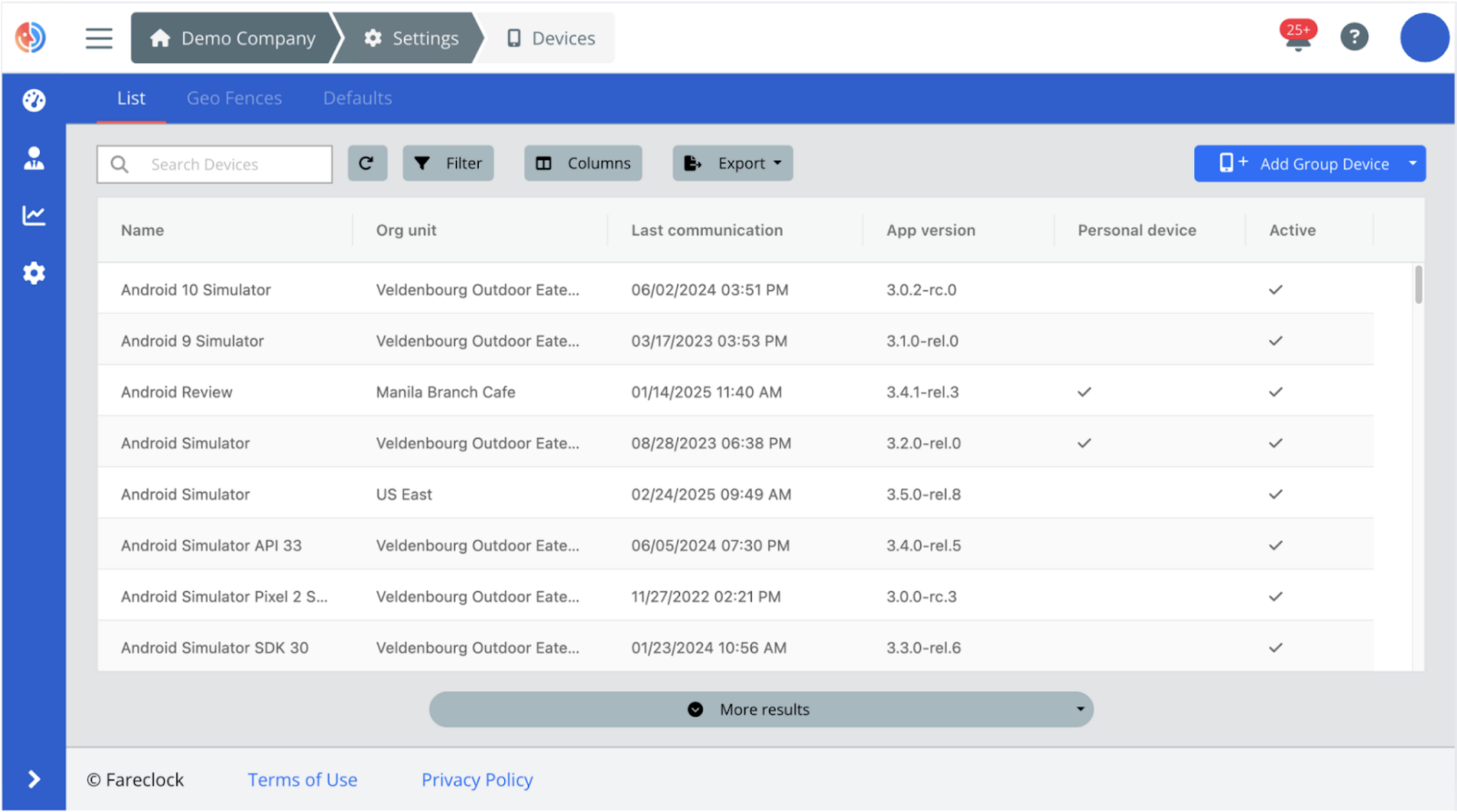Viewport: 1457px width, 812px height.
Task: Collapse the sidebar with the arrow toggle
Action: point(33,779)
